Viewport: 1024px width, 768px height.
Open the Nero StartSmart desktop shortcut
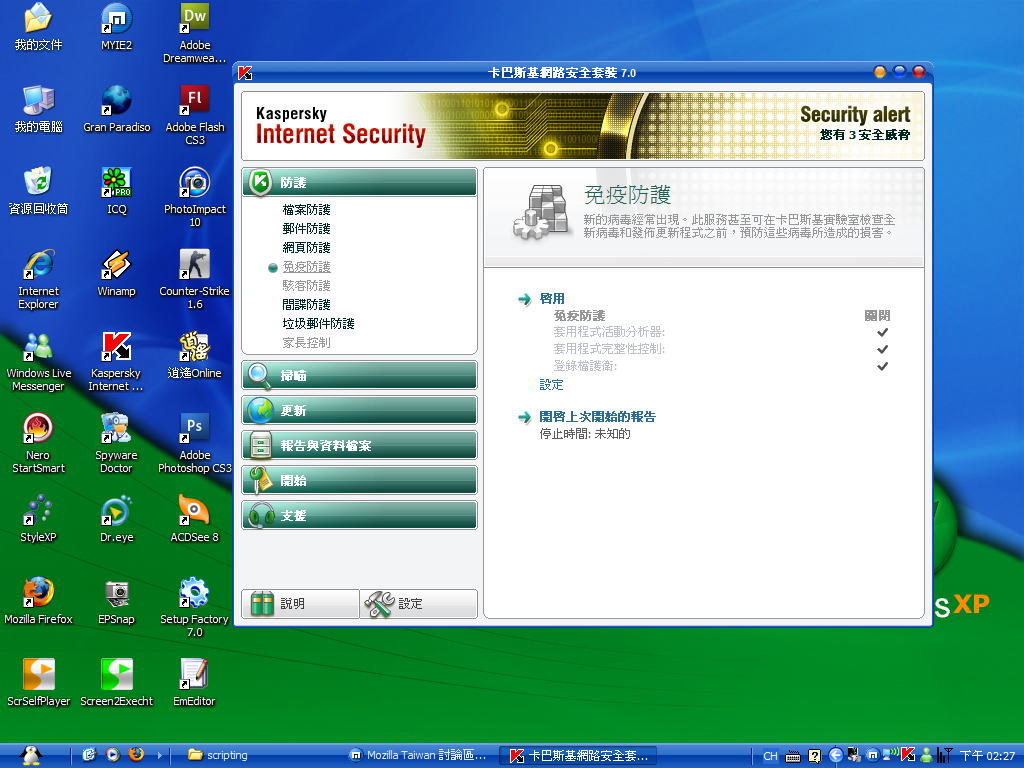(x=38, y=443)
